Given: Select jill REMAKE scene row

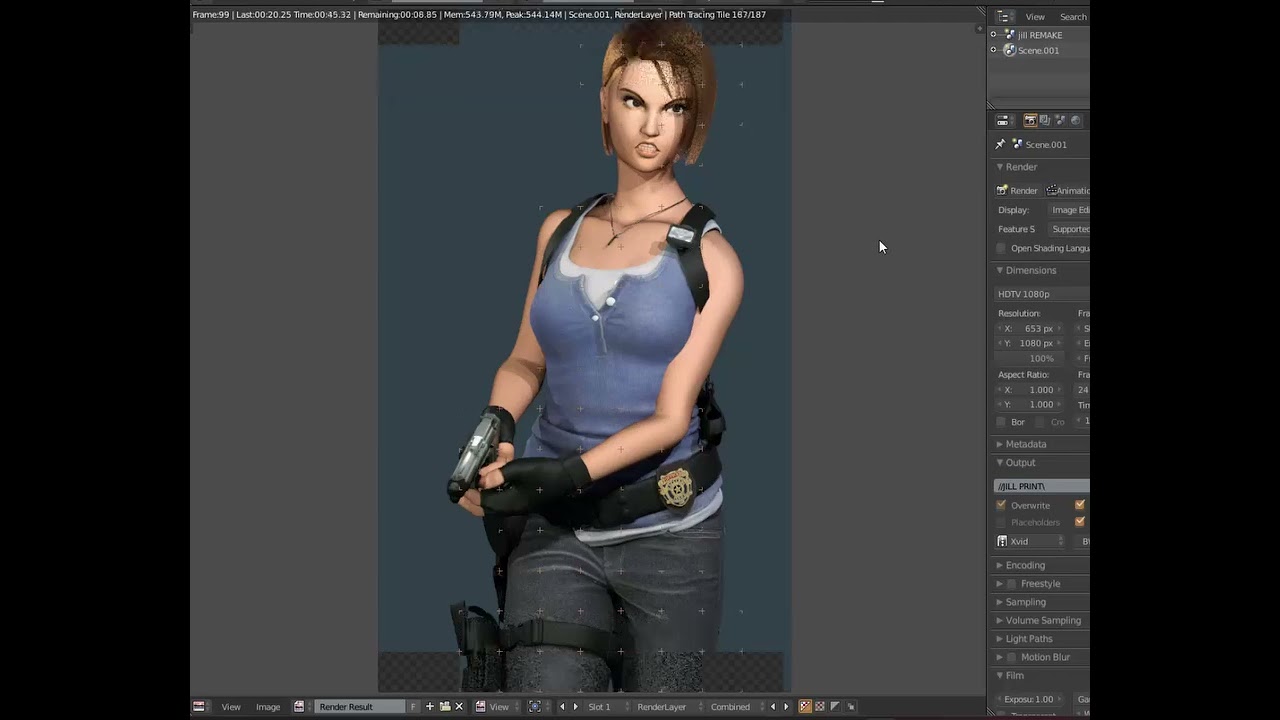Looking at the screenshot, I should (1040, 35).
